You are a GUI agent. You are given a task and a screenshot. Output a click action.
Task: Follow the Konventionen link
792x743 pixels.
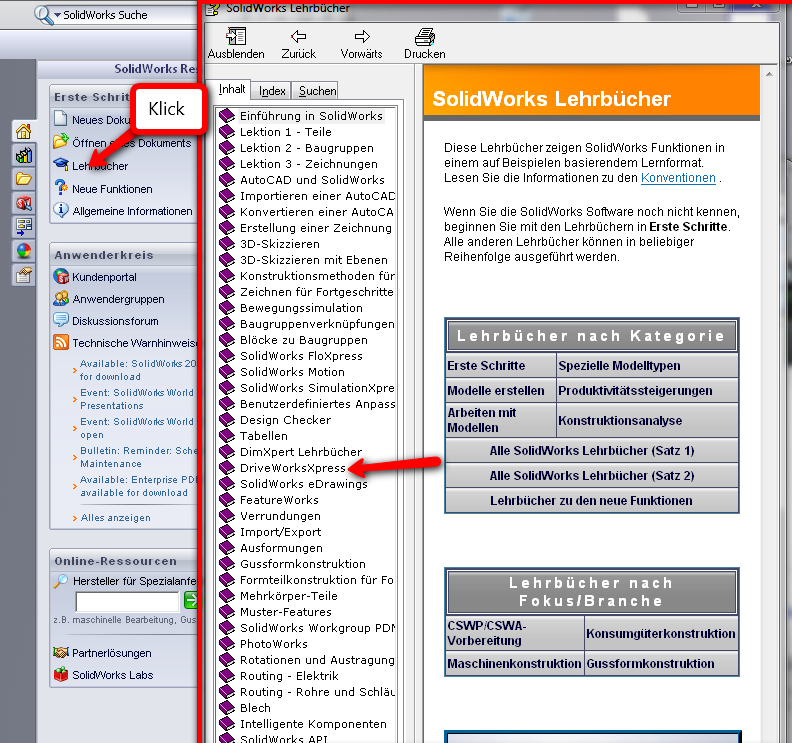point(678,178)
